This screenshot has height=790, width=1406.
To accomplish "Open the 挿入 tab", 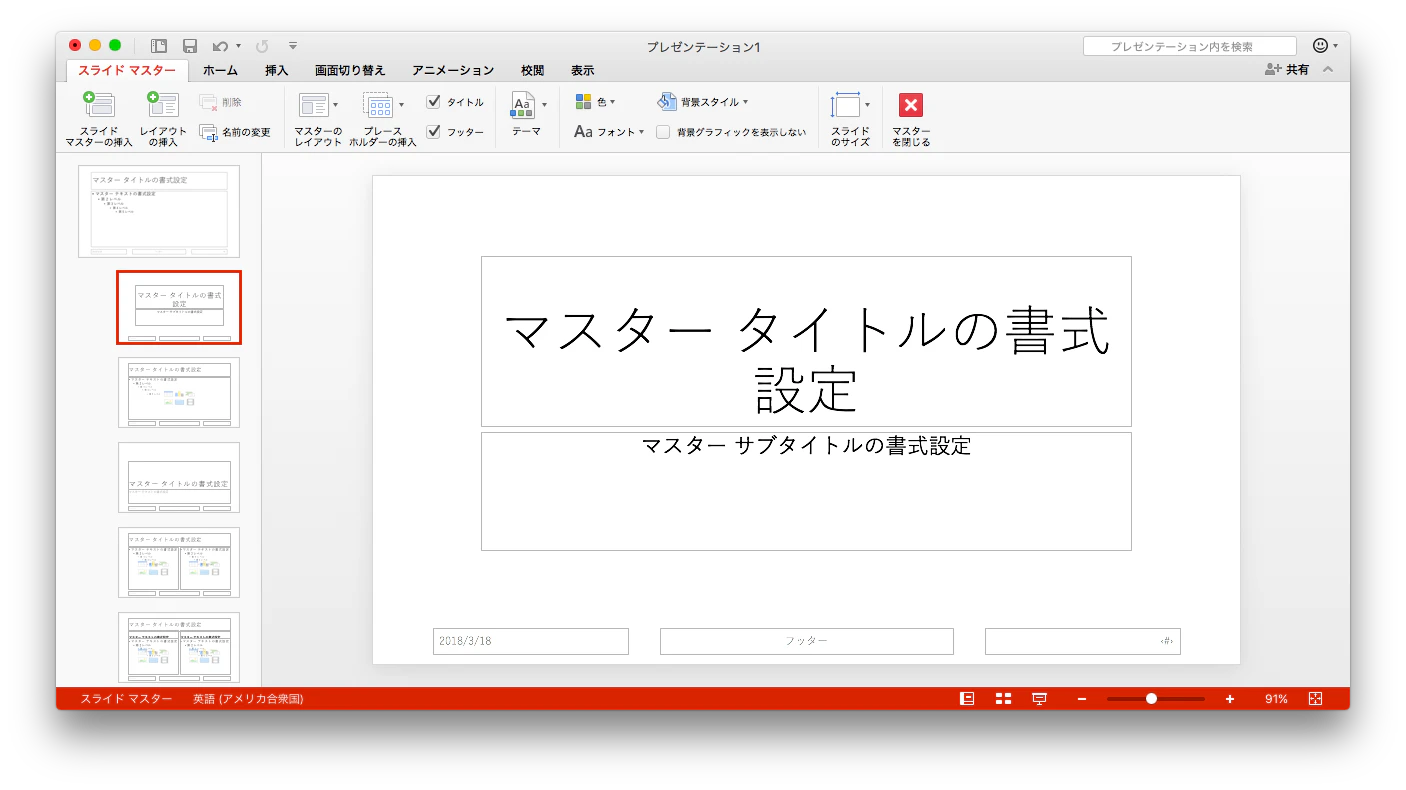I will pyautogui.click(x=276, y=71).
